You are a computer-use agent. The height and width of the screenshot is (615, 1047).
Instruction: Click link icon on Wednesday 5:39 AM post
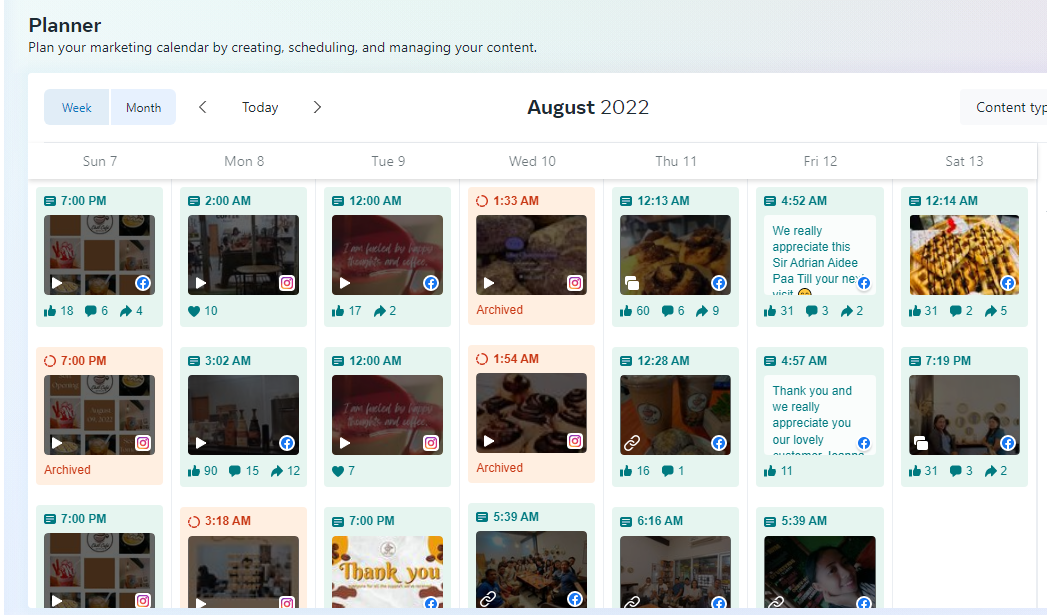[x=488, y=599]
